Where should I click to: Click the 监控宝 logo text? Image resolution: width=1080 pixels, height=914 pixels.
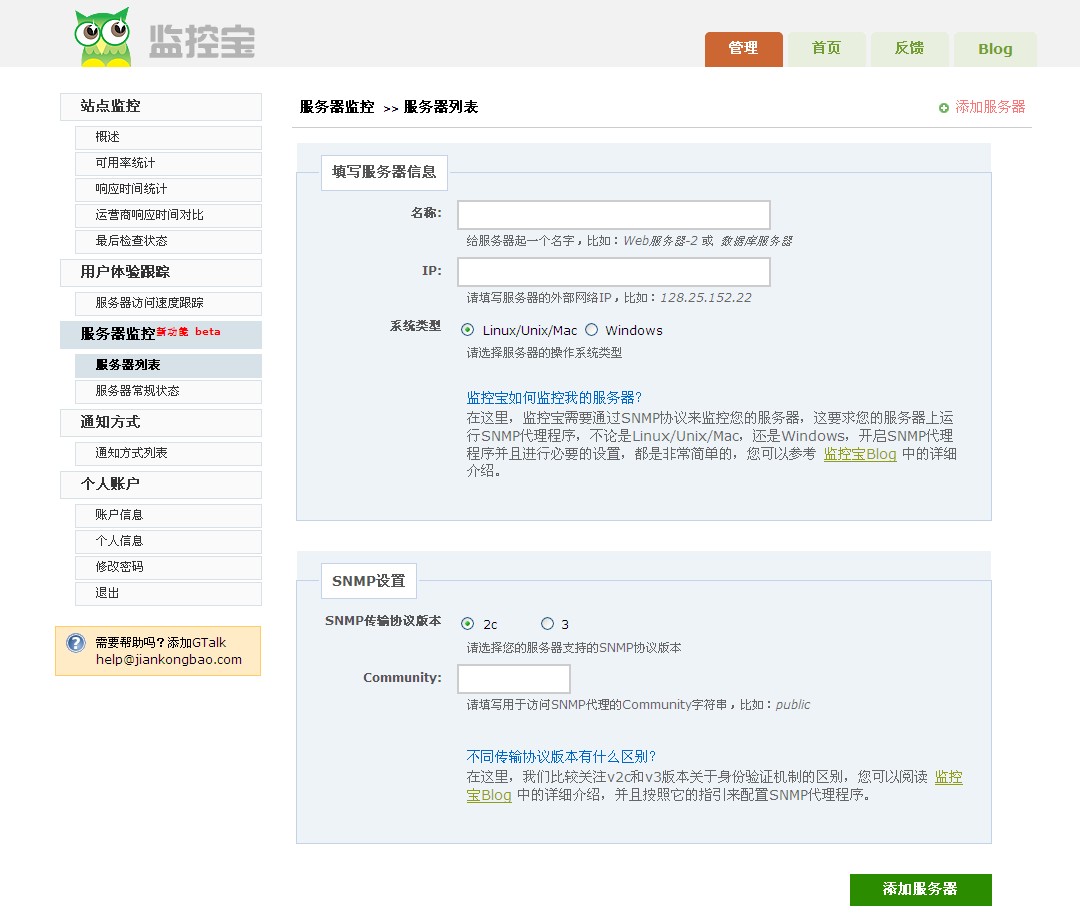click(x=202, y=41)
